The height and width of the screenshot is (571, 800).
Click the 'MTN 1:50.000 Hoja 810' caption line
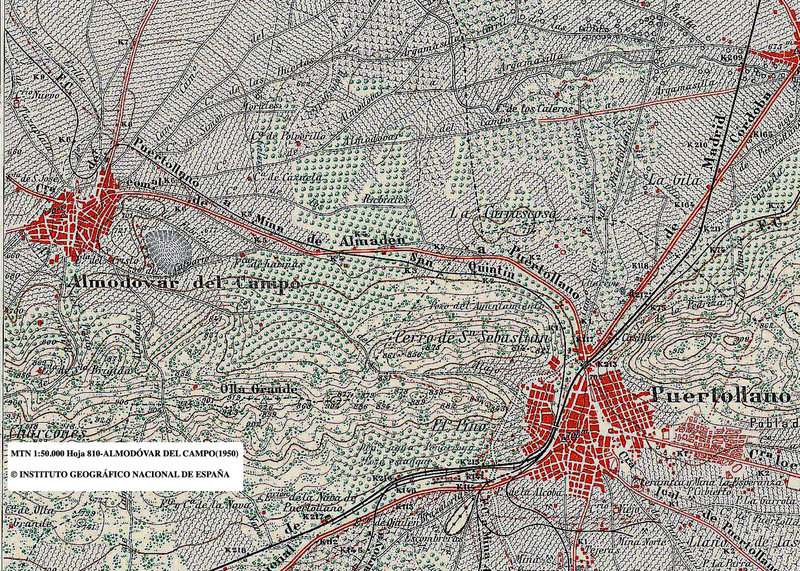click(x=122, y=453)
